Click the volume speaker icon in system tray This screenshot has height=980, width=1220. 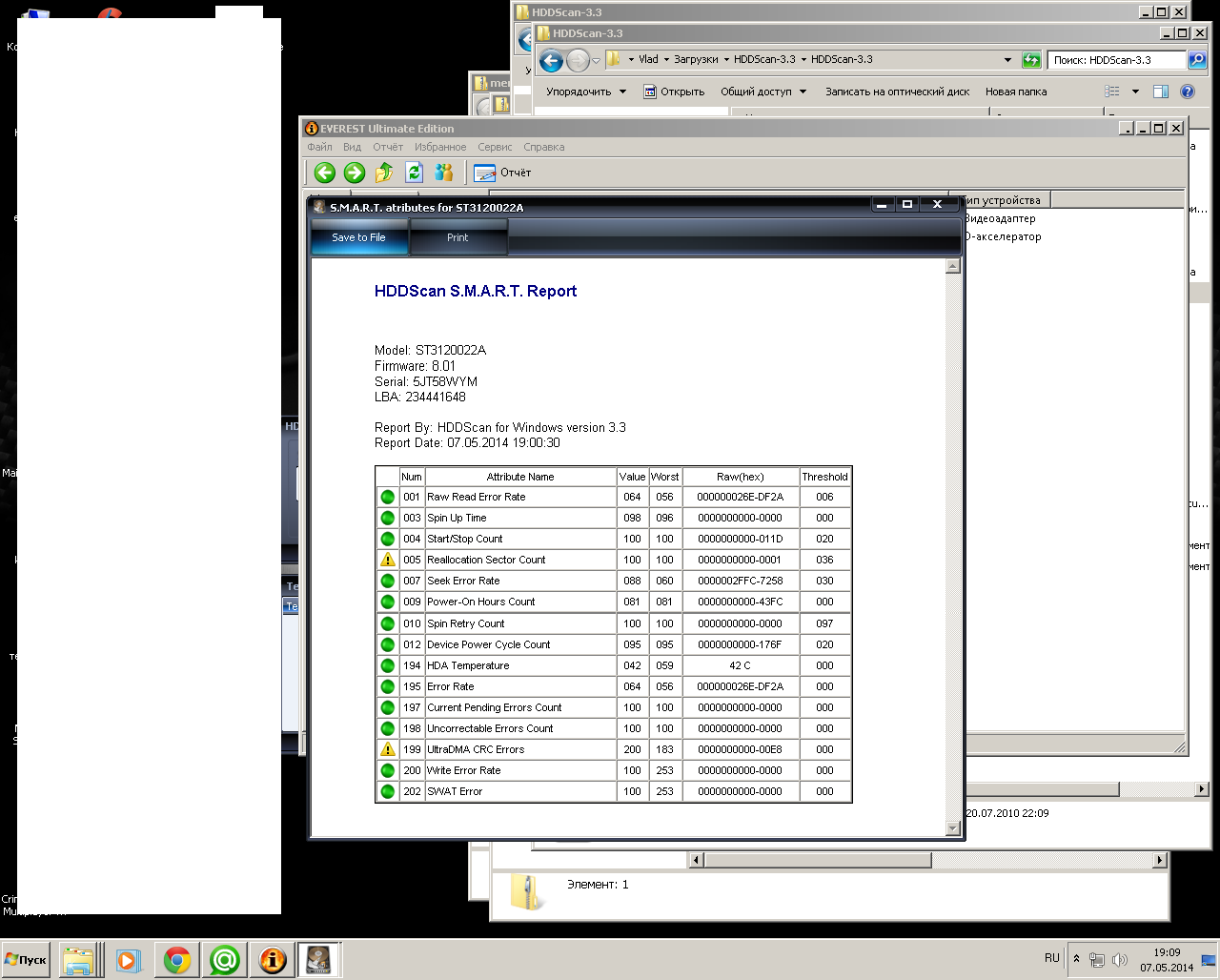pos(1120,960)
